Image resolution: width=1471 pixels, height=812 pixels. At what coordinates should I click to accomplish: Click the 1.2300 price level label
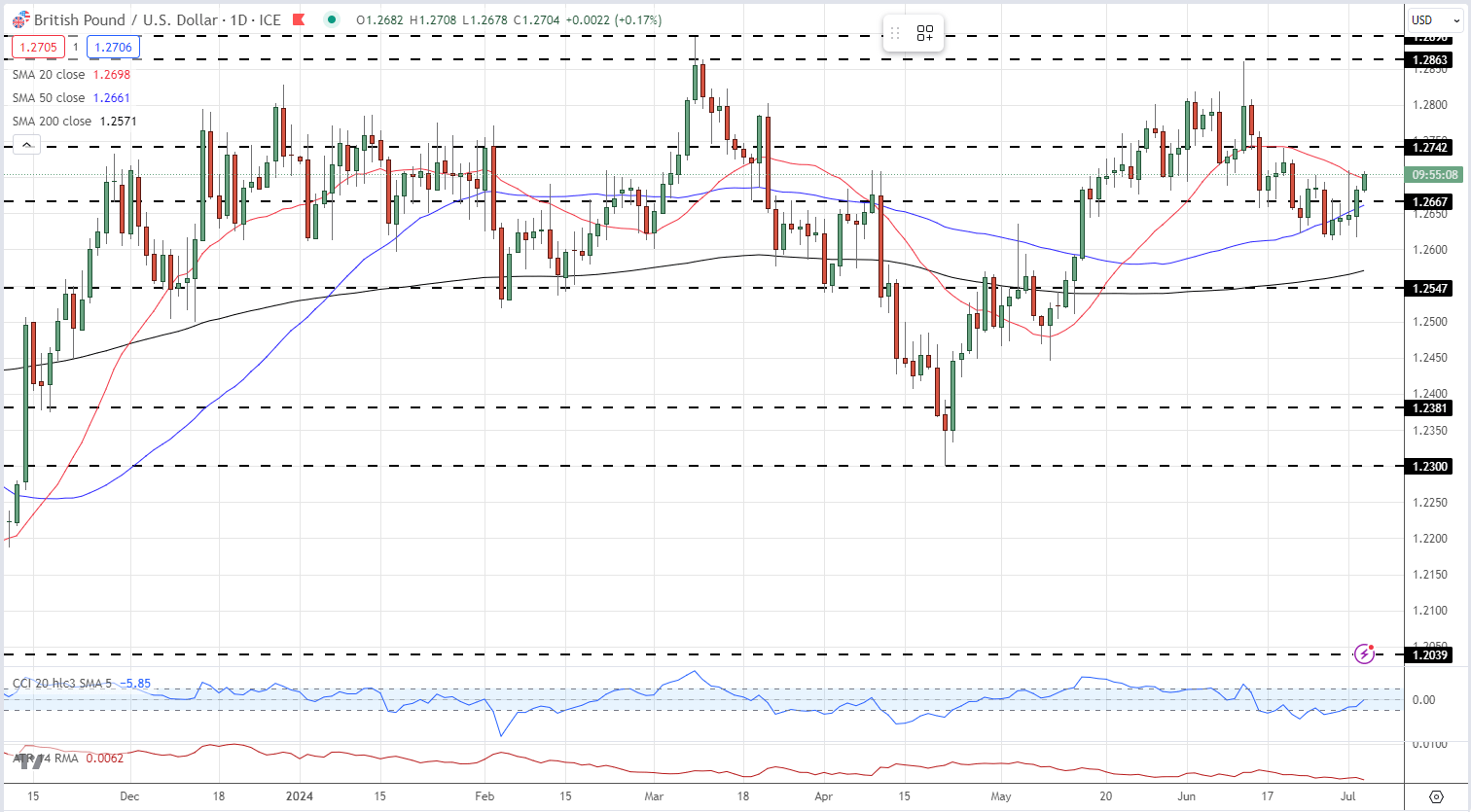point(1429,467)
